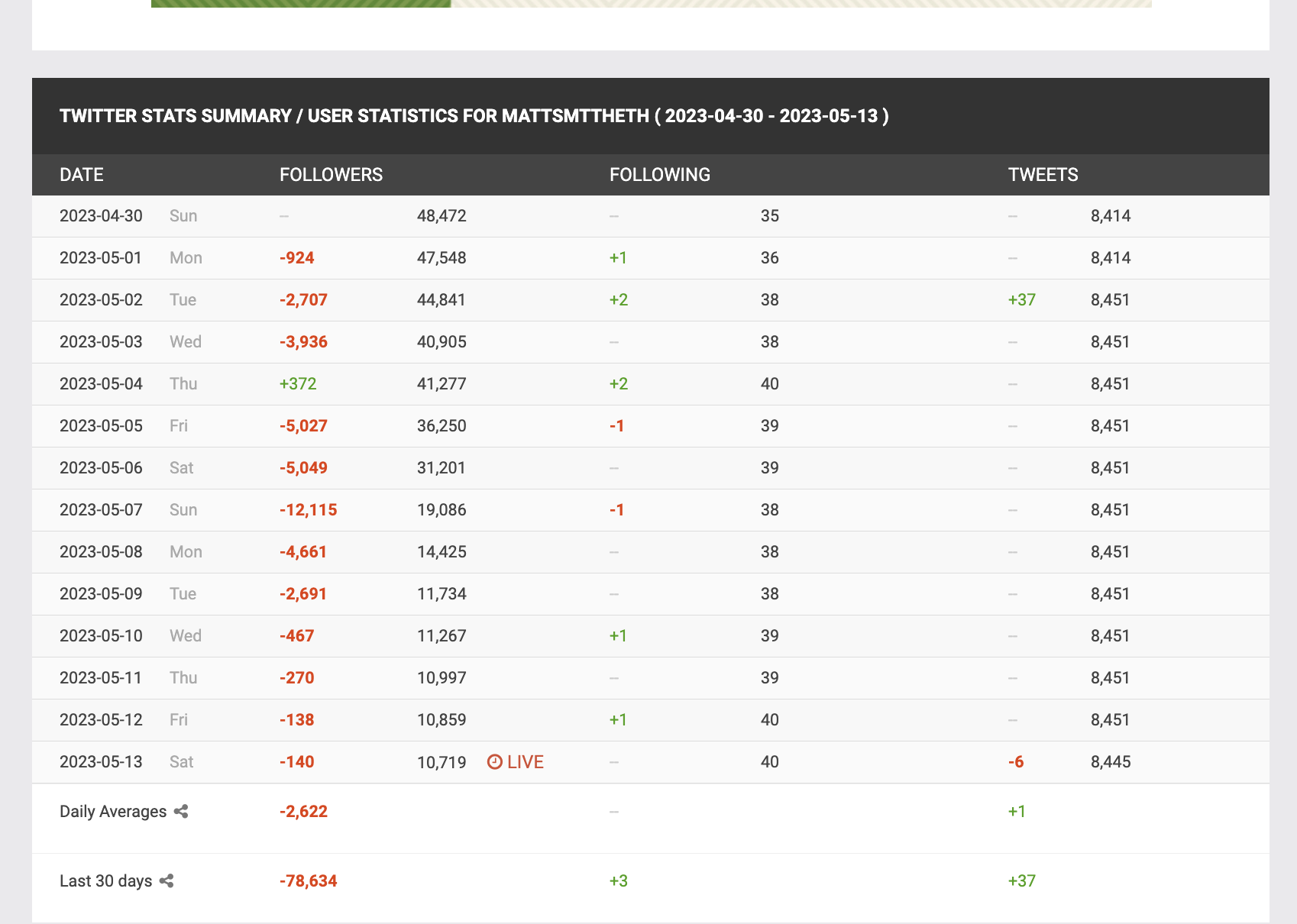Click the +3 following total for last 30 days
1297x924 pixels.
tap(619, 881)
